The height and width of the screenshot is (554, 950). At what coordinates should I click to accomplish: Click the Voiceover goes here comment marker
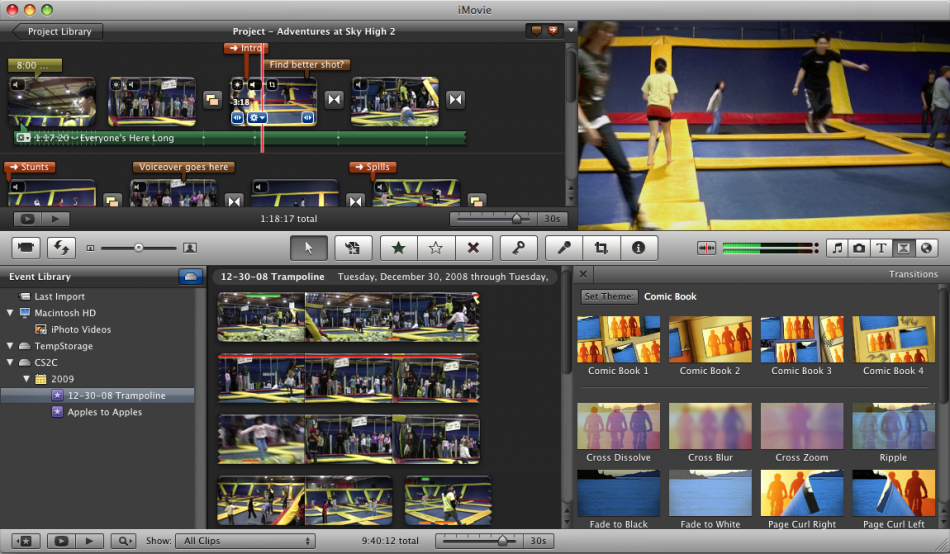point(183,167)
